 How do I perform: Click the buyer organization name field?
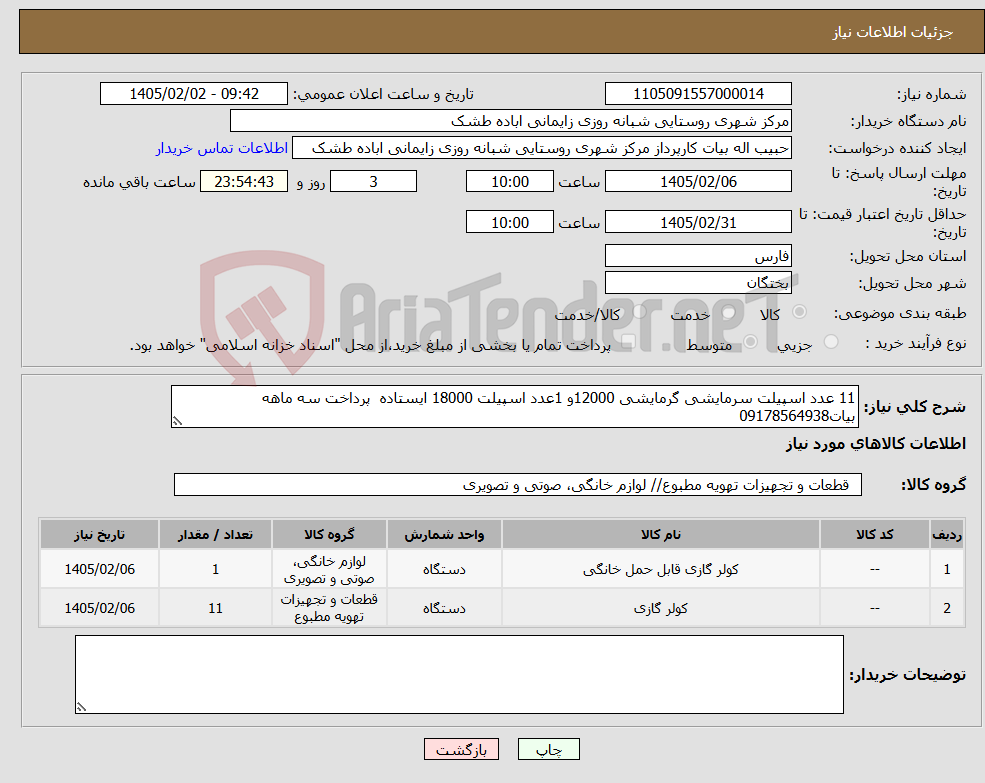[x=511, y=121]
